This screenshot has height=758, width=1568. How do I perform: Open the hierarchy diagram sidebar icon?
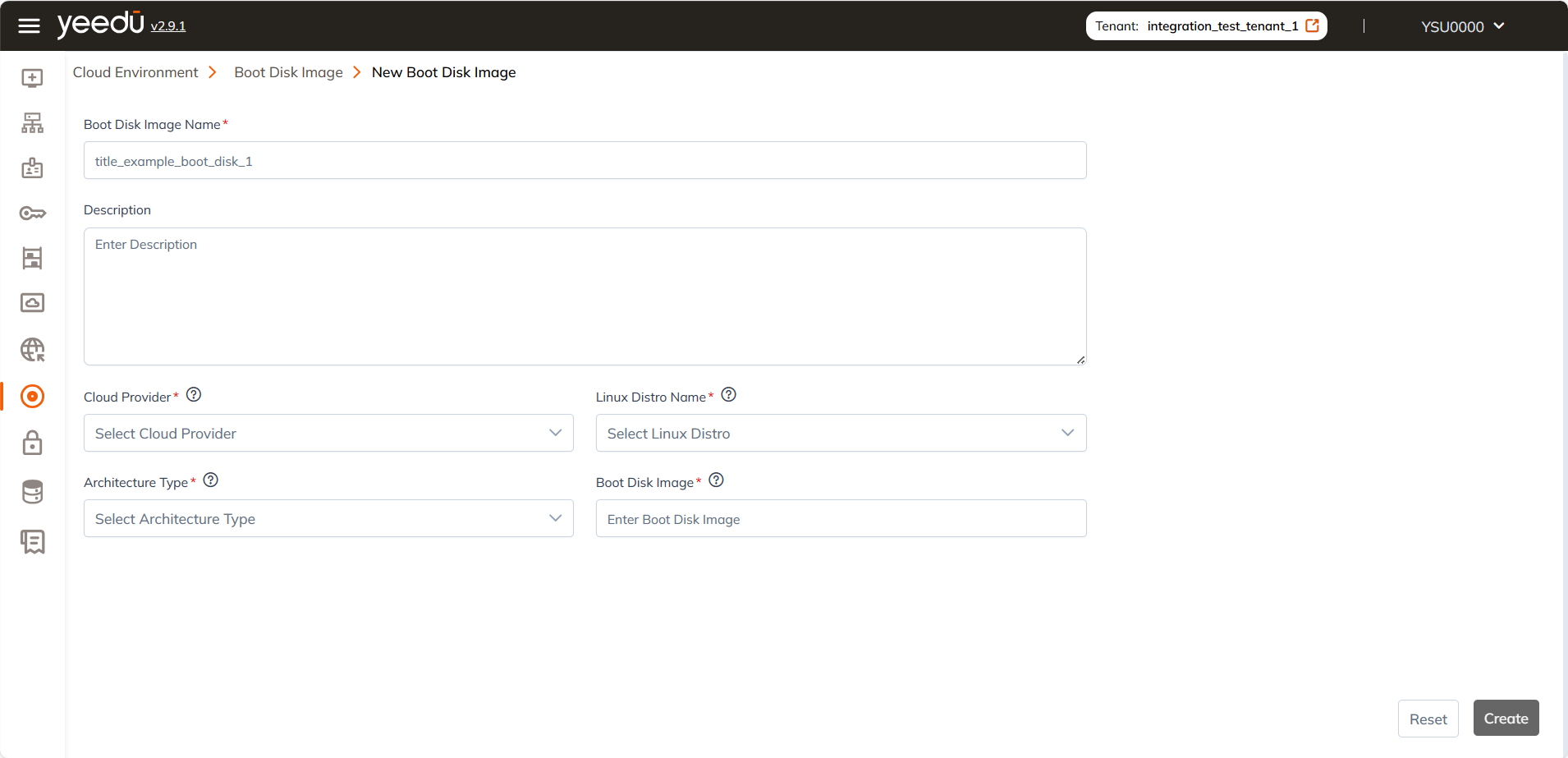click(32, 123)
